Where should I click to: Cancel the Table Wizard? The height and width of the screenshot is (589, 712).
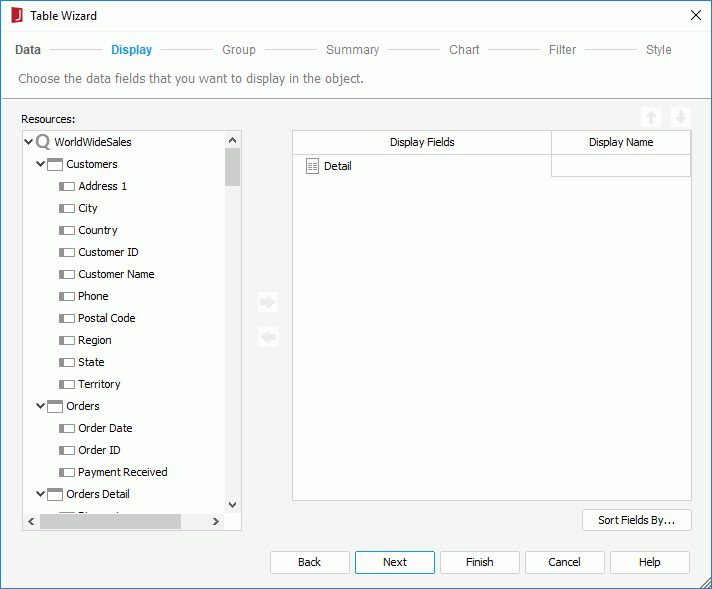click(x=564, y=562)
